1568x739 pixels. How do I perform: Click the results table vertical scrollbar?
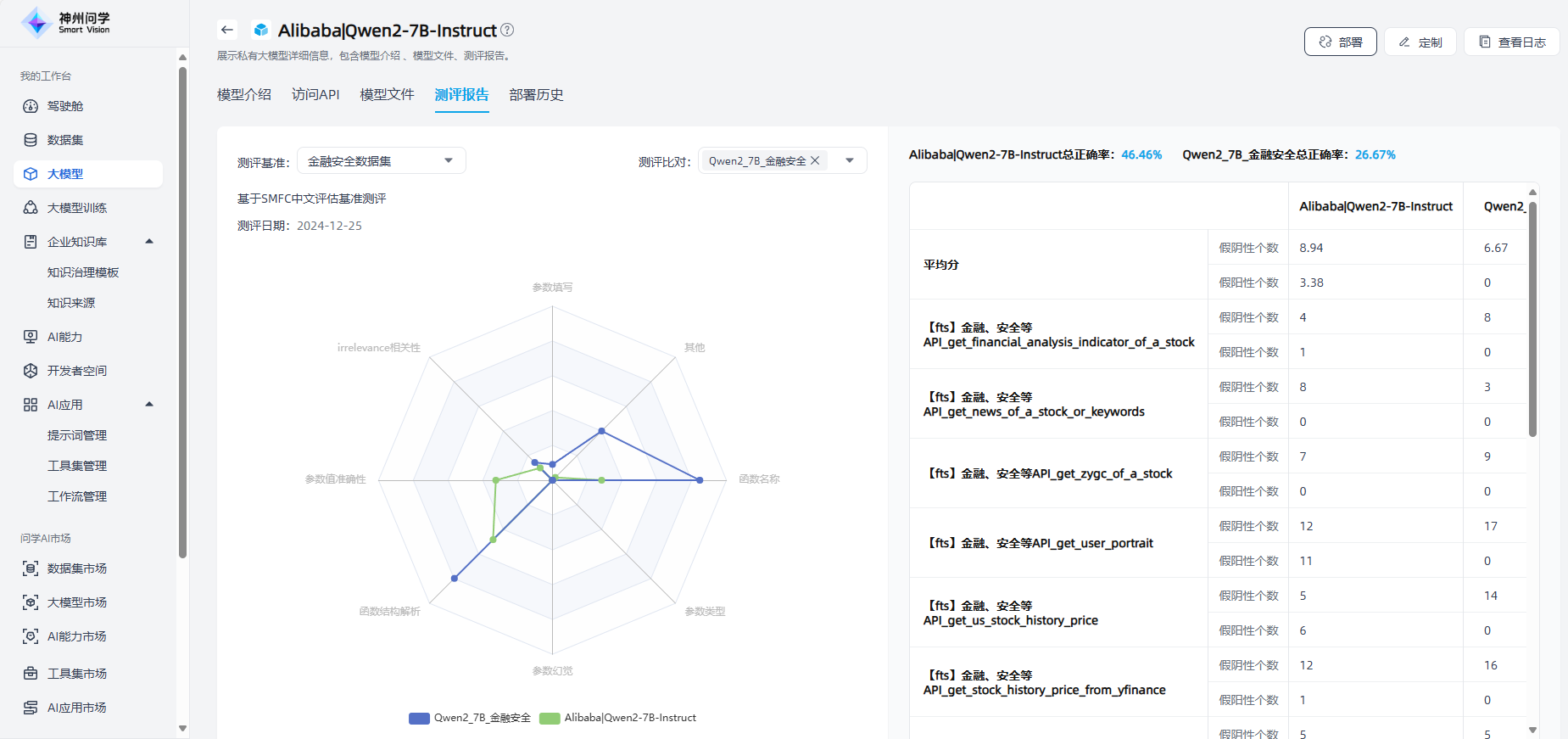click(x=1532, y=319)
